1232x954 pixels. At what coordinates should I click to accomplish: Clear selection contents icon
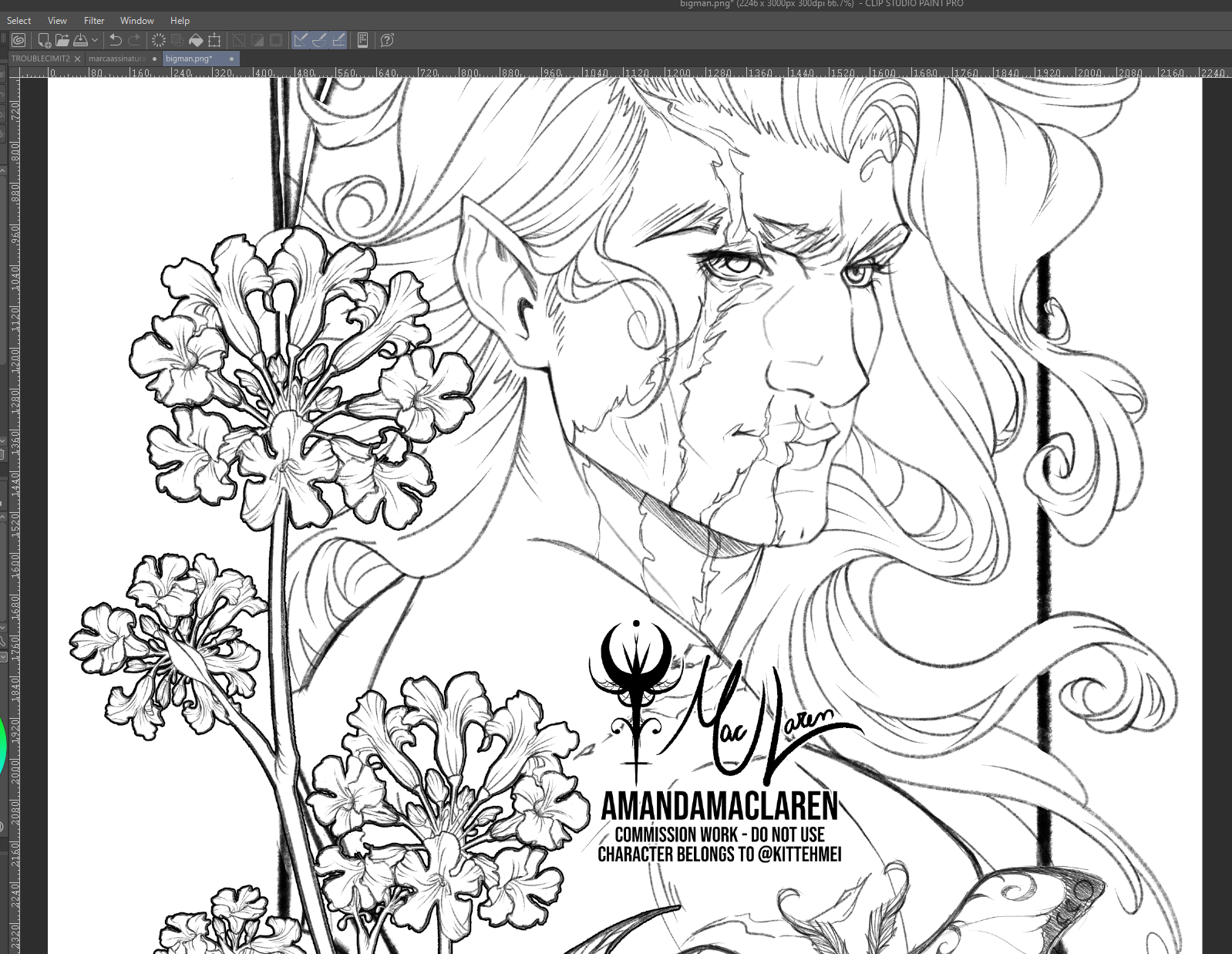tap(159, 40)
